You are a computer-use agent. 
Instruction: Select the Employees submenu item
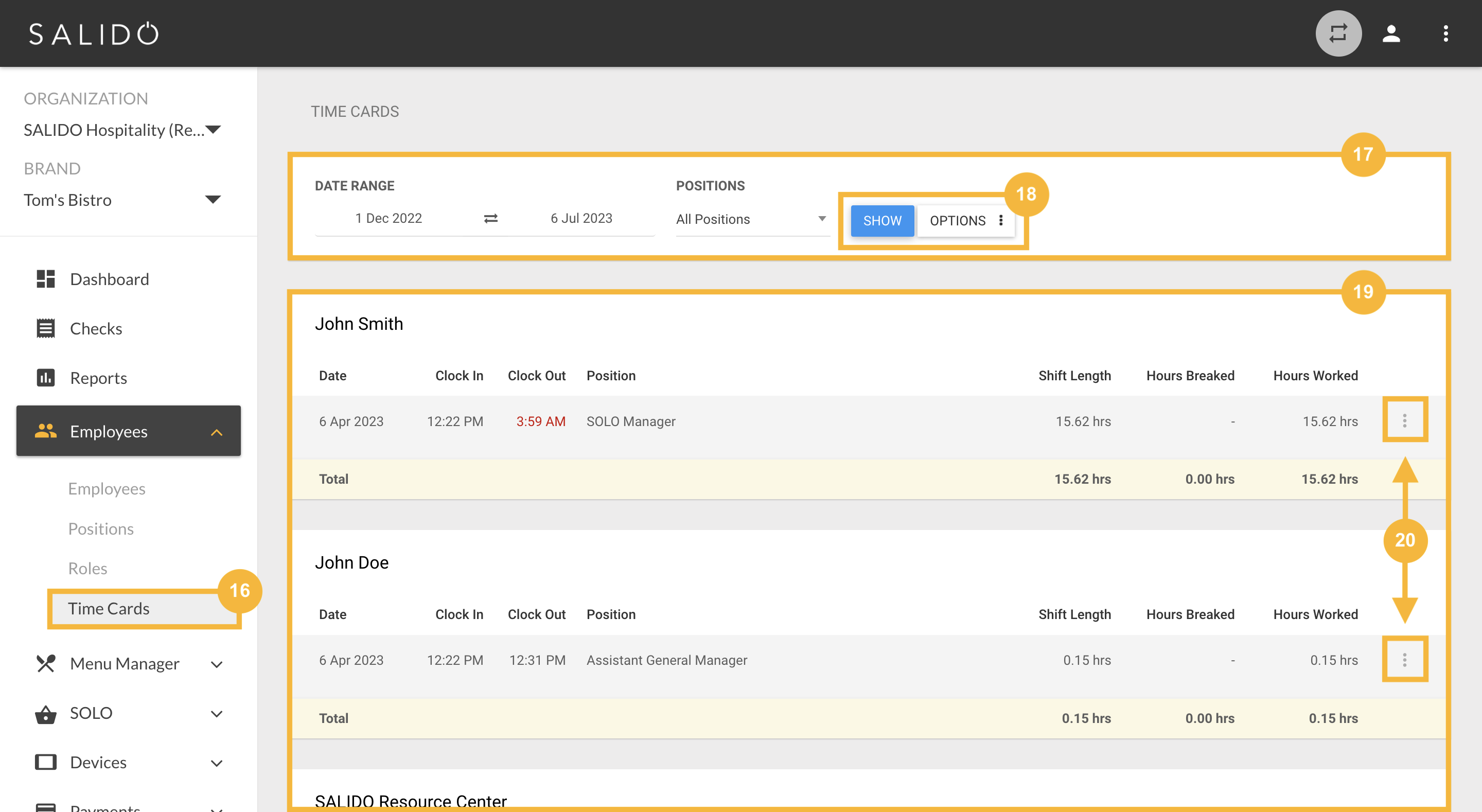[x=107, y=488]
